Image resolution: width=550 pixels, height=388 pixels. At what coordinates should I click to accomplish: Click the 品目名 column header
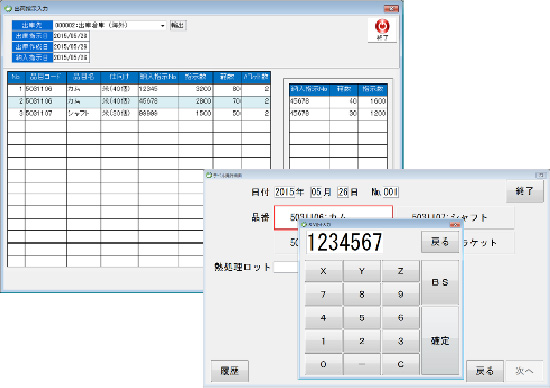(83, 77)
